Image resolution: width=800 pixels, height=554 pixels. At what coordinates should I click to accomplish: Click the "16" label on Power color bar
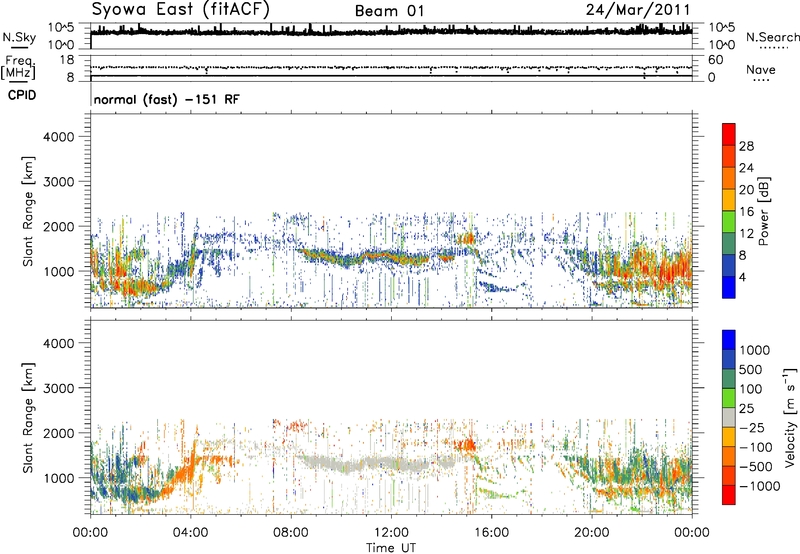pyautogui.click(x=746, y=212)
